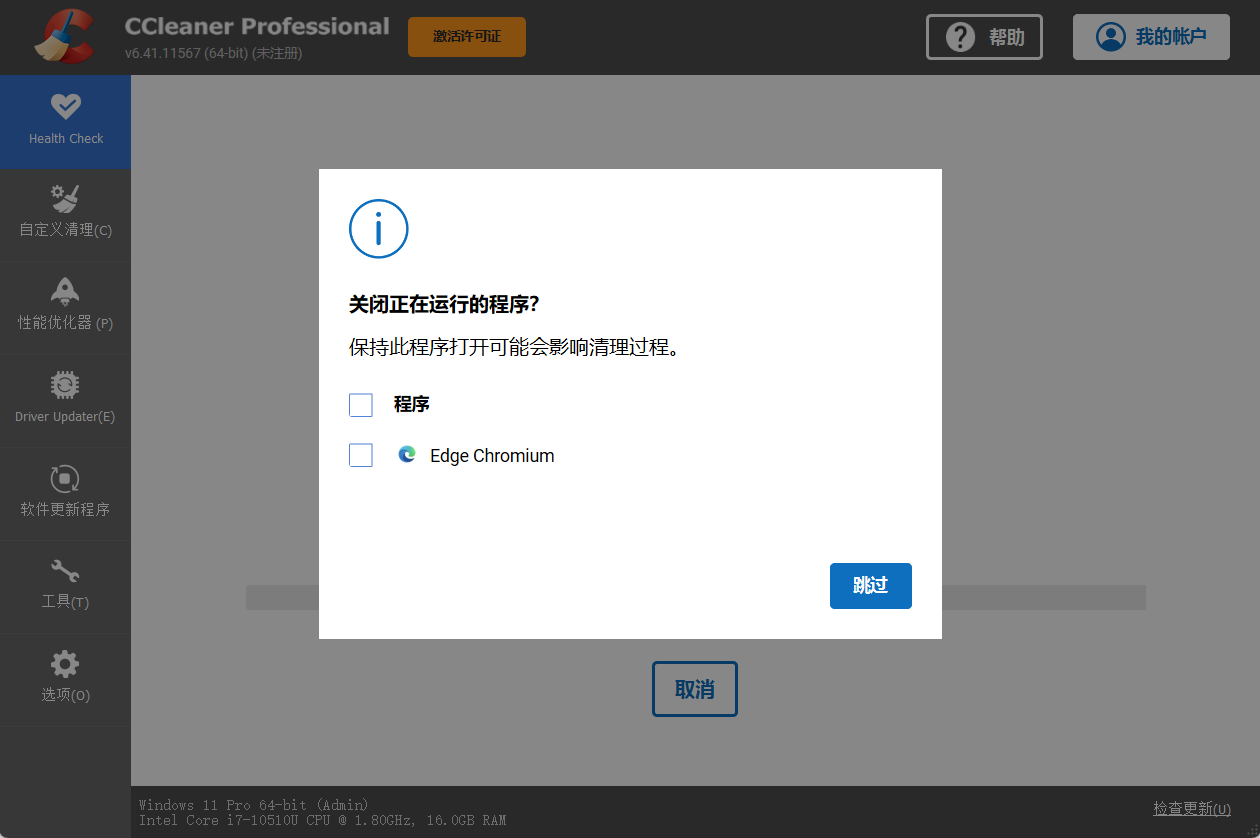This screenshot has height=838, width=1260.
Task: Click the 检查更新 link
Action: coord(1192,808)
